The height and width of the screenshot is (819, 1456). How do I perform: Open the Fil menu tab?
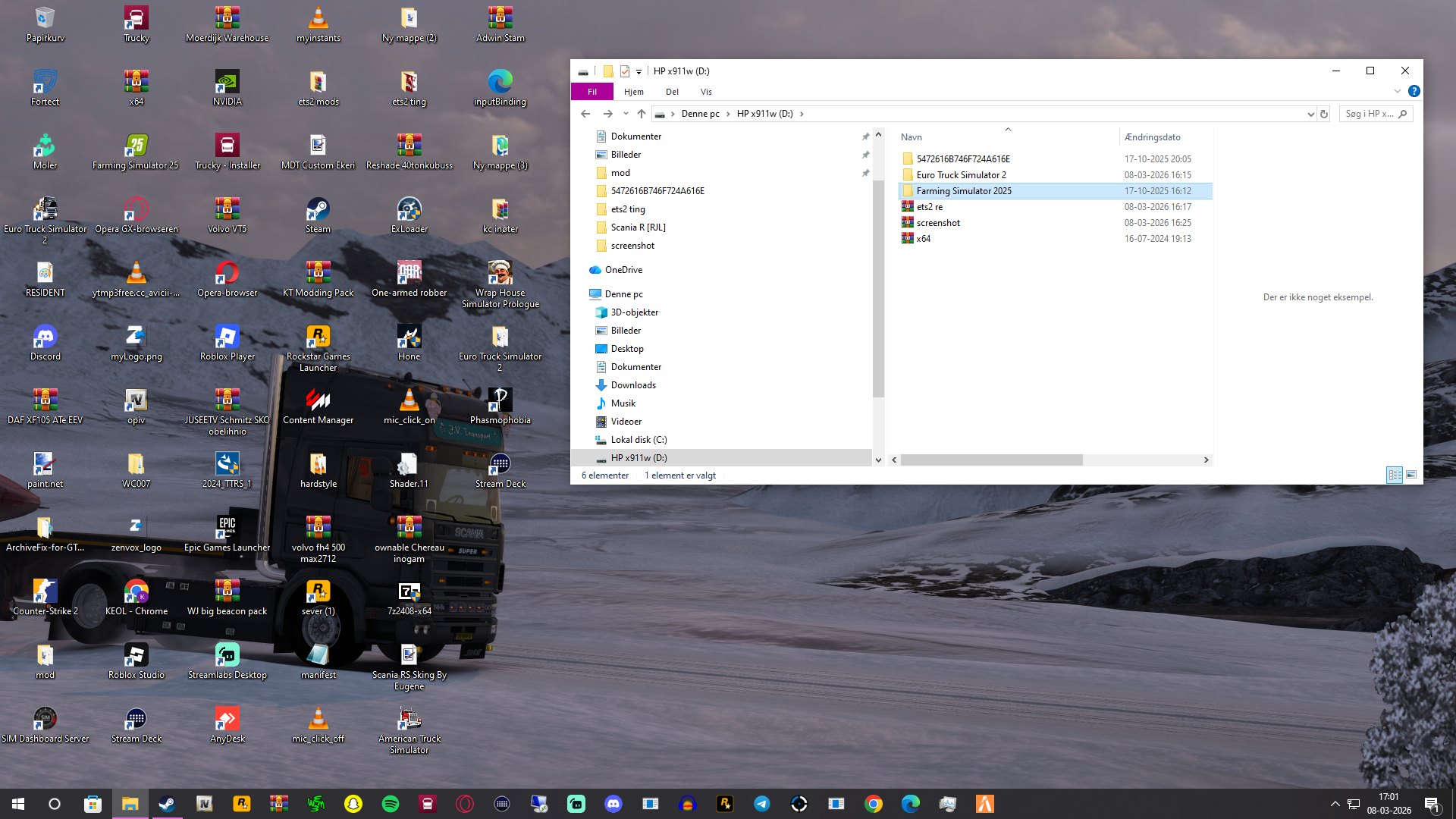(591, 92)
